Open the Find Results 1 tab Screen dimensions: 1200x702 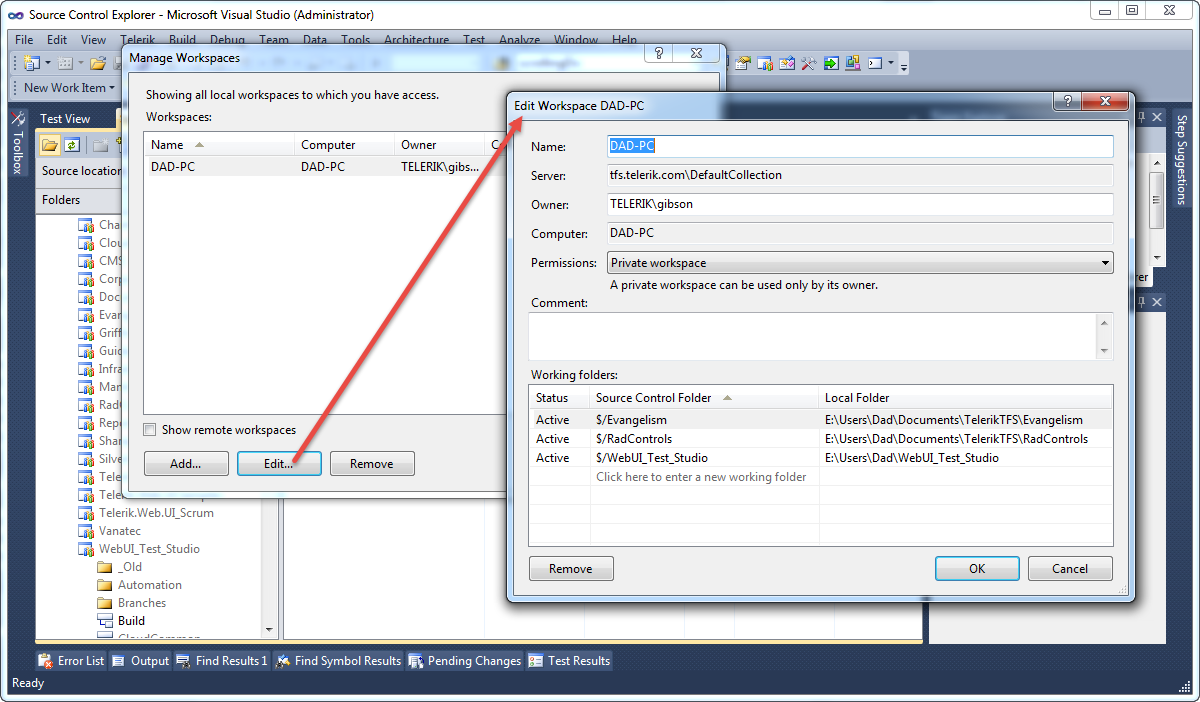click(222, 660)
